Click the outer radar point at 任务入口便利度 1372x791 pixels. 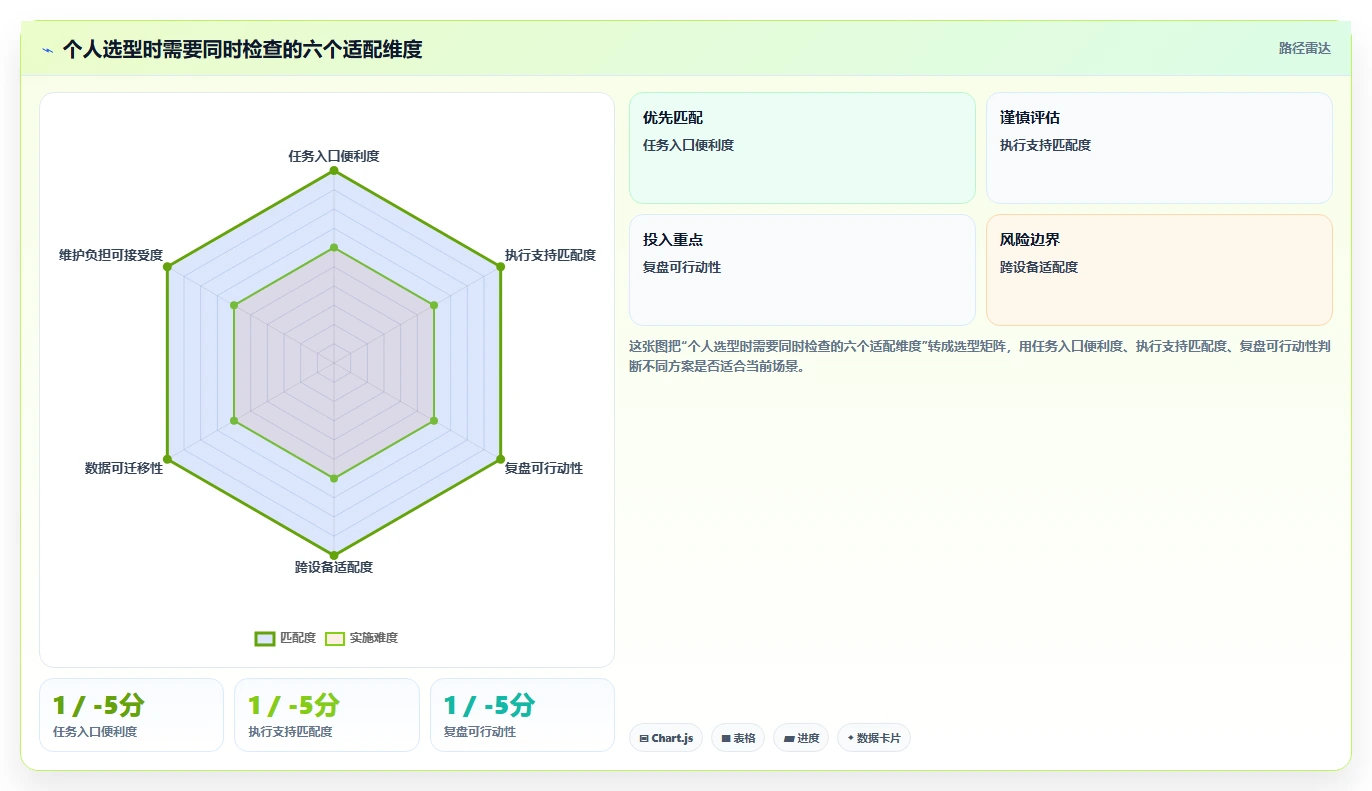pos(334,171)
